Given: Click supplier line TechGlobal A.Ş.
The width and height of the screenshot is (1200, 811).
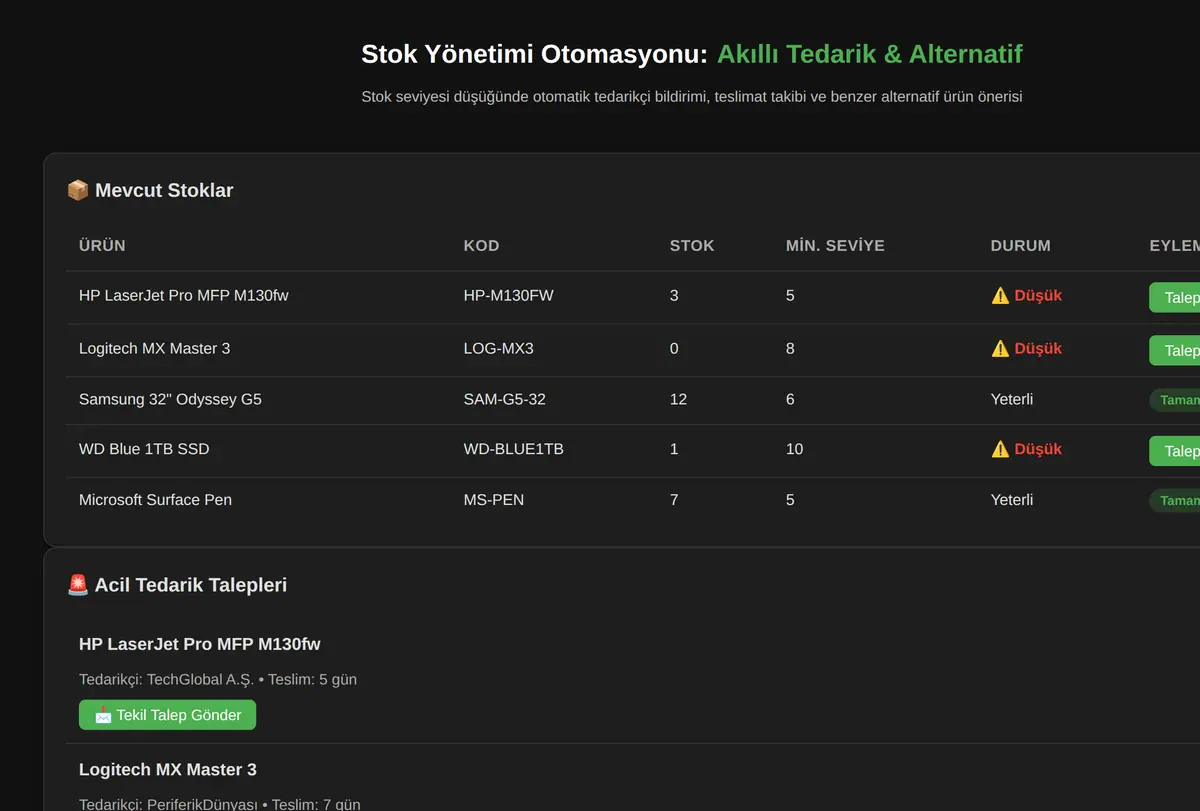Looking at the screenshot, I should click(218, 680).
